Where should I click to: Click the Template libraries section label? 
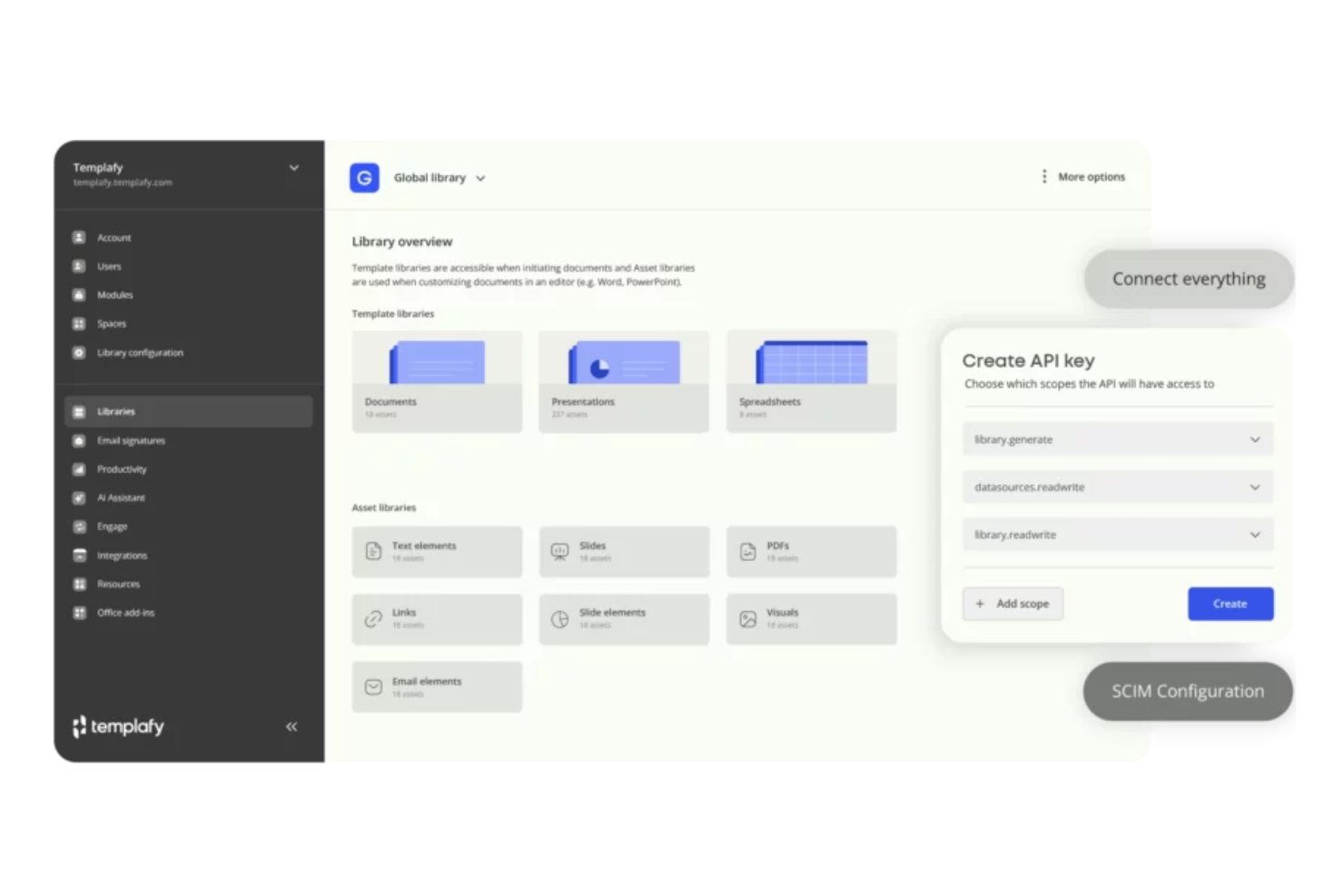pos(393,314)
